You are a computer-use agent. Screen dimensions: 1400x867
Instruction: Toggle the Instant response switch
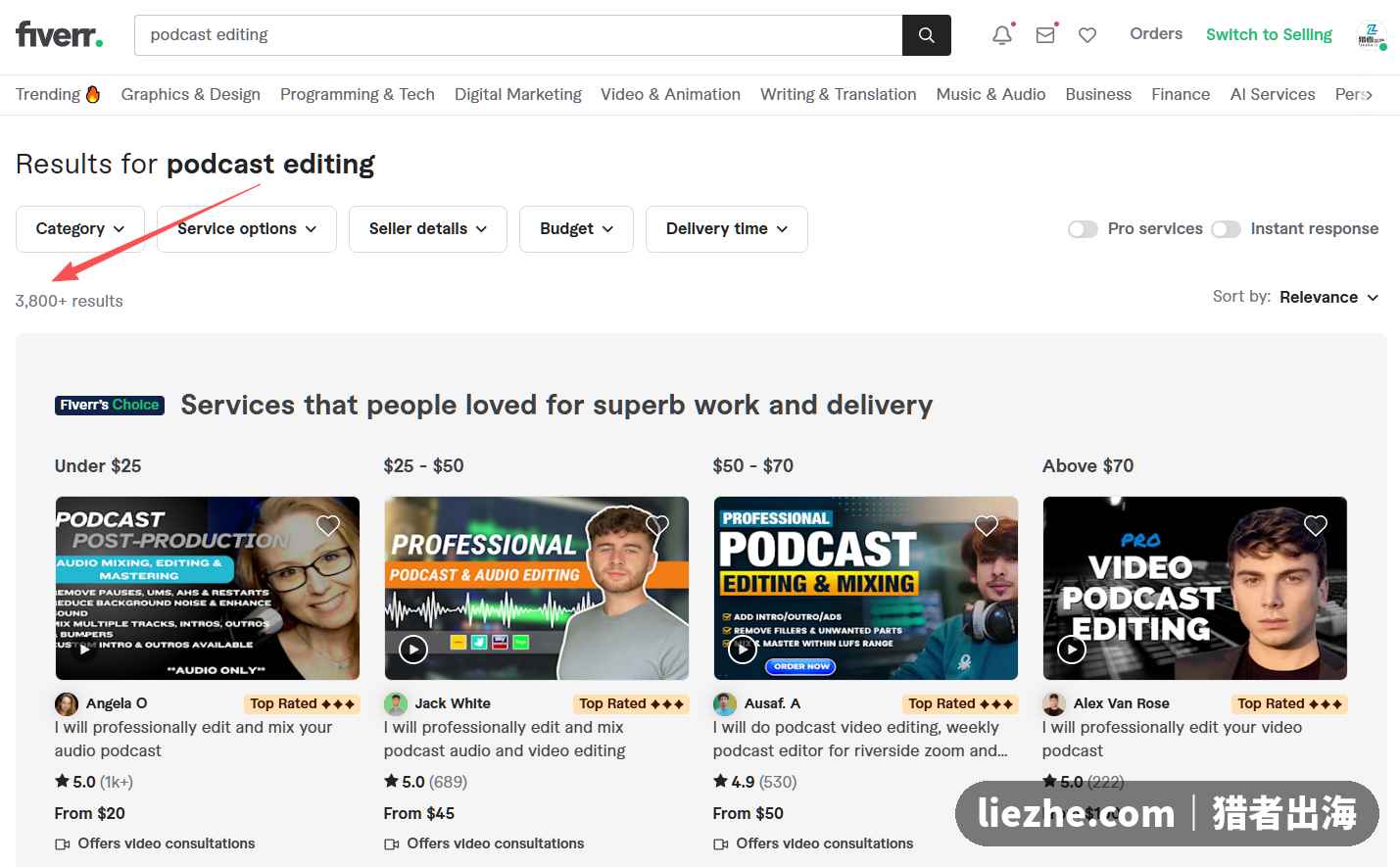(1226, 229)
